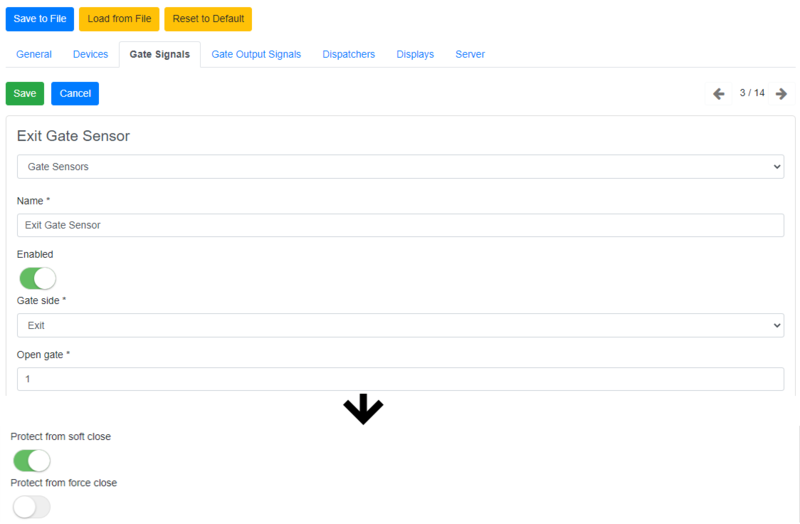Screen dimensions: 800x524
Task: Go to the Displays tab
Action: 415,54
